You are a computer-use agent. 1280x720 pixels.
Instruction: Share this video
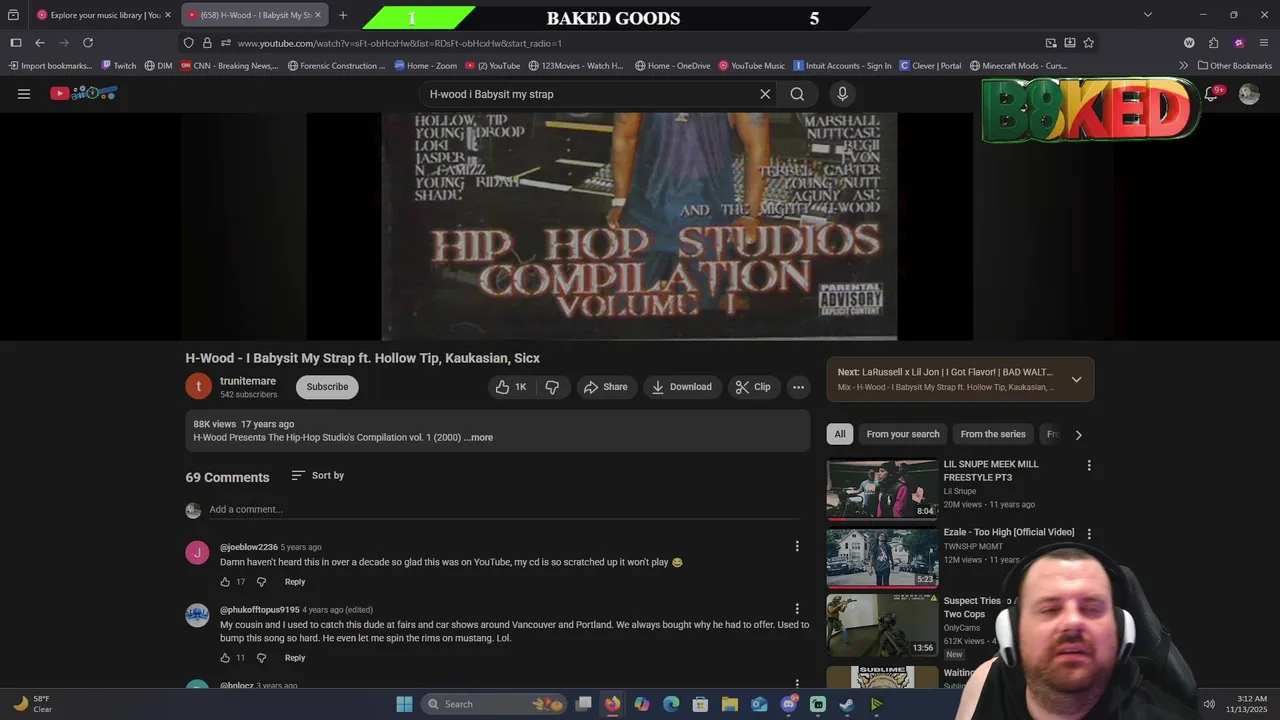click(x=606, y=387)
